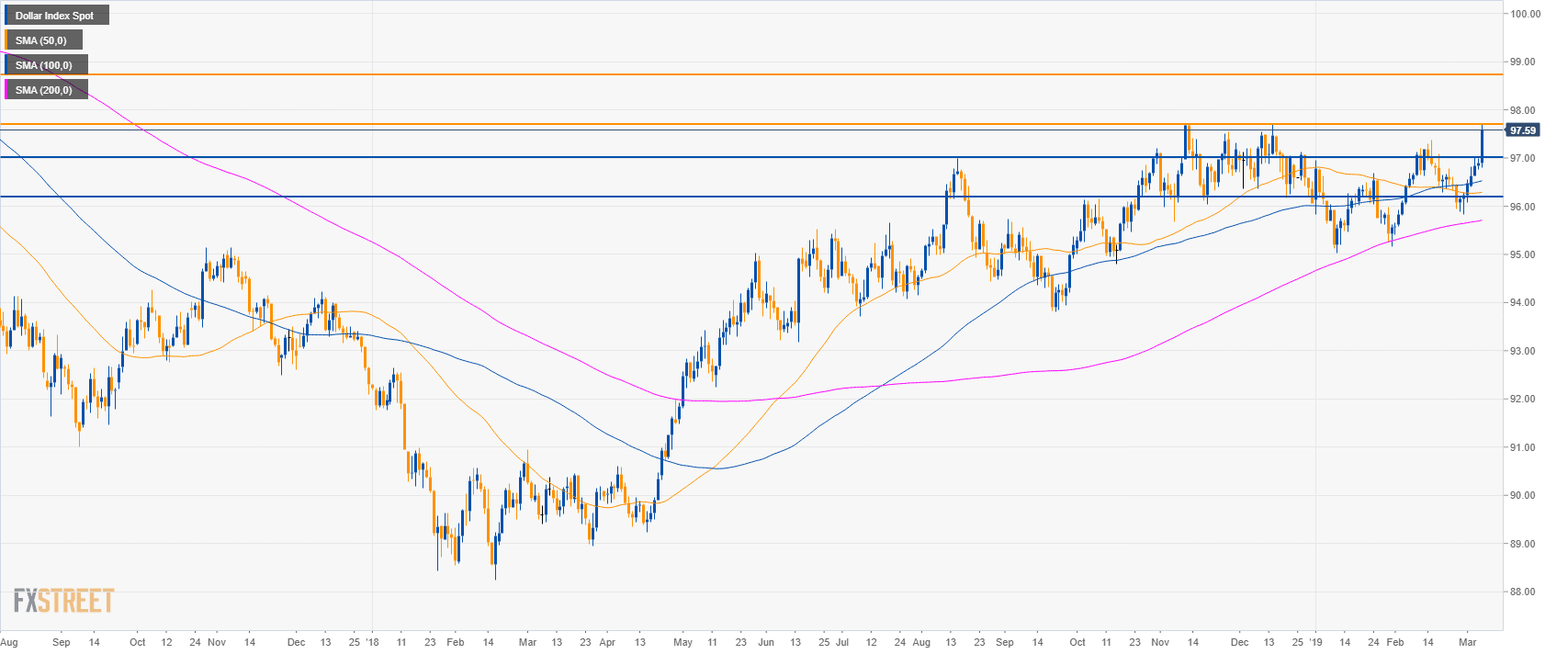Screen dimensions: 1568x654
Task: Click the 98.00 price axis label
Action: (1525, 110)
